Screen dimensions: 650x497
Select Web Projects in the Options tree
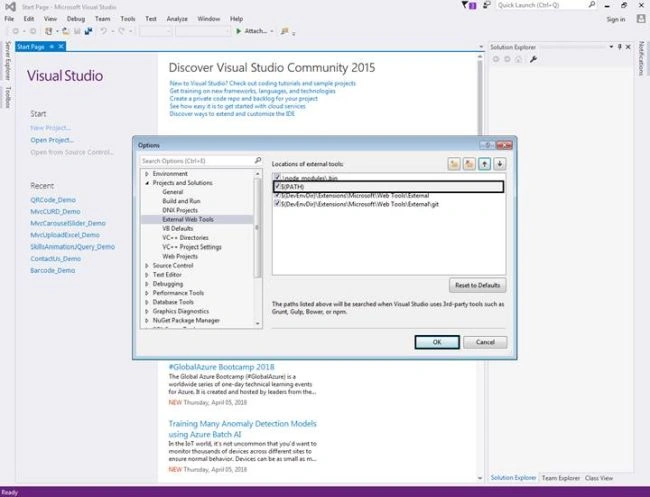point(180,256)
